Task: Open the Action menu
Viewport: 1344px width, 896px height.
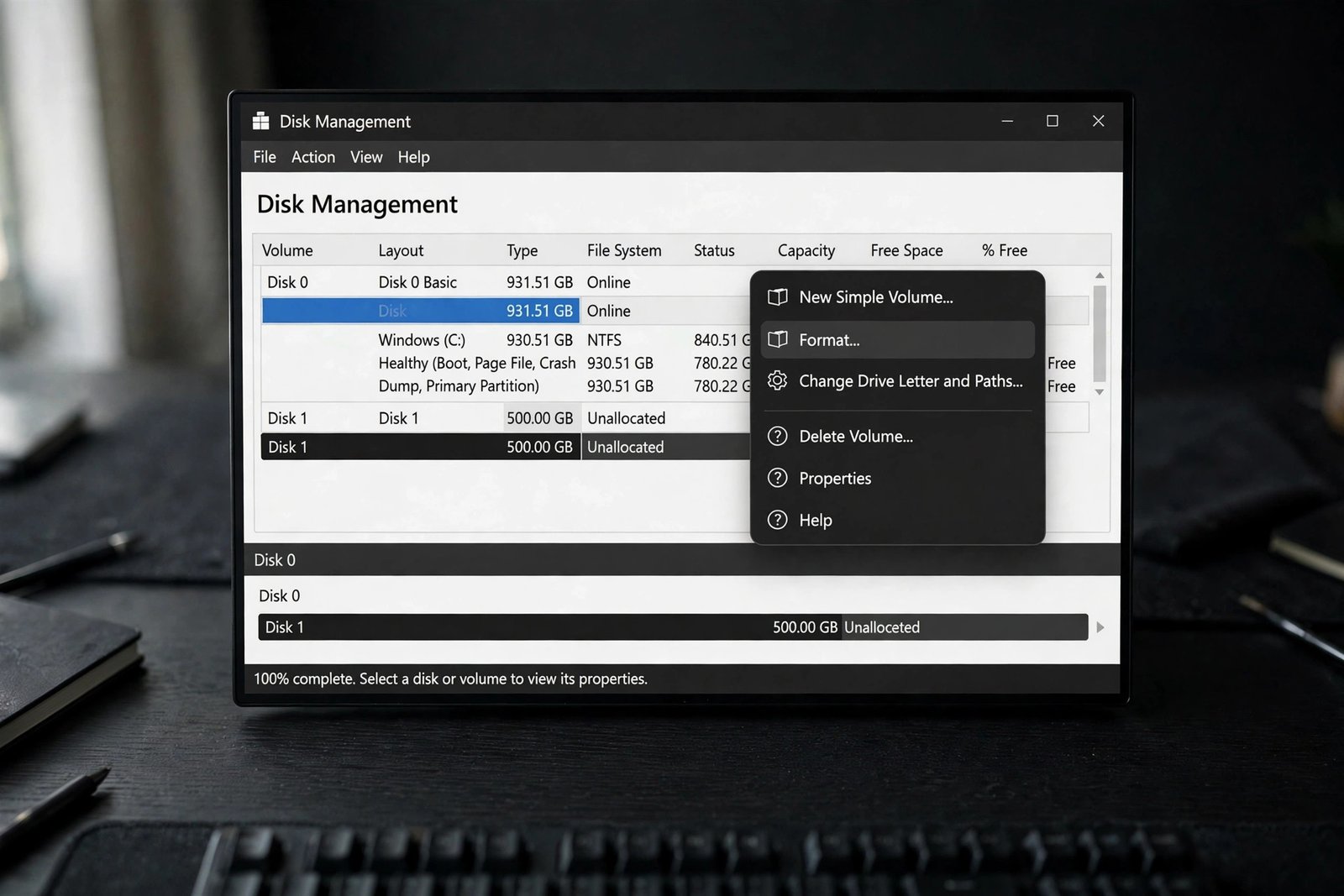Action: point(313,157)
